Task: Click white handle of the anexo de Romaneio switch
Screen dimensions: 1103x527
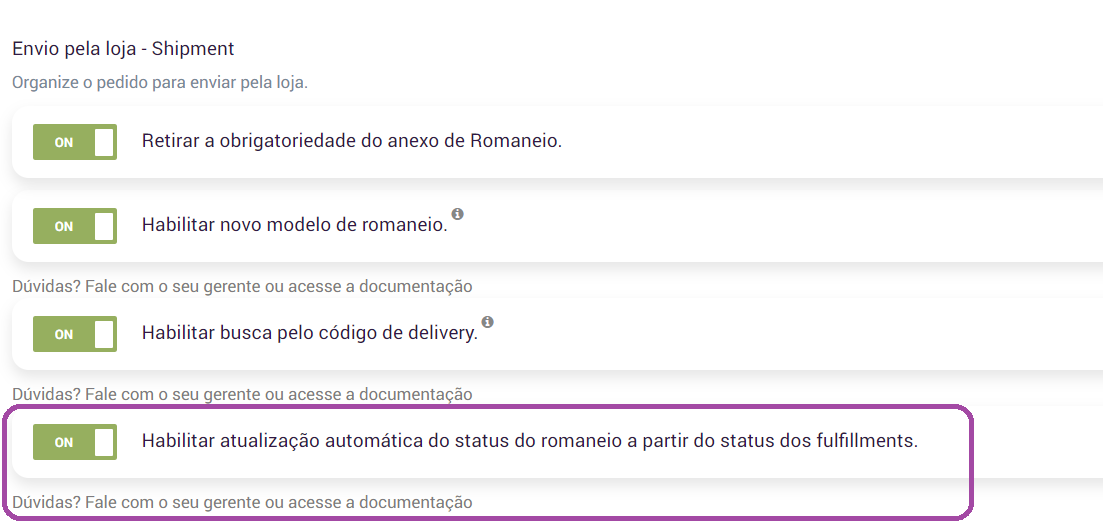Action: 104,142
